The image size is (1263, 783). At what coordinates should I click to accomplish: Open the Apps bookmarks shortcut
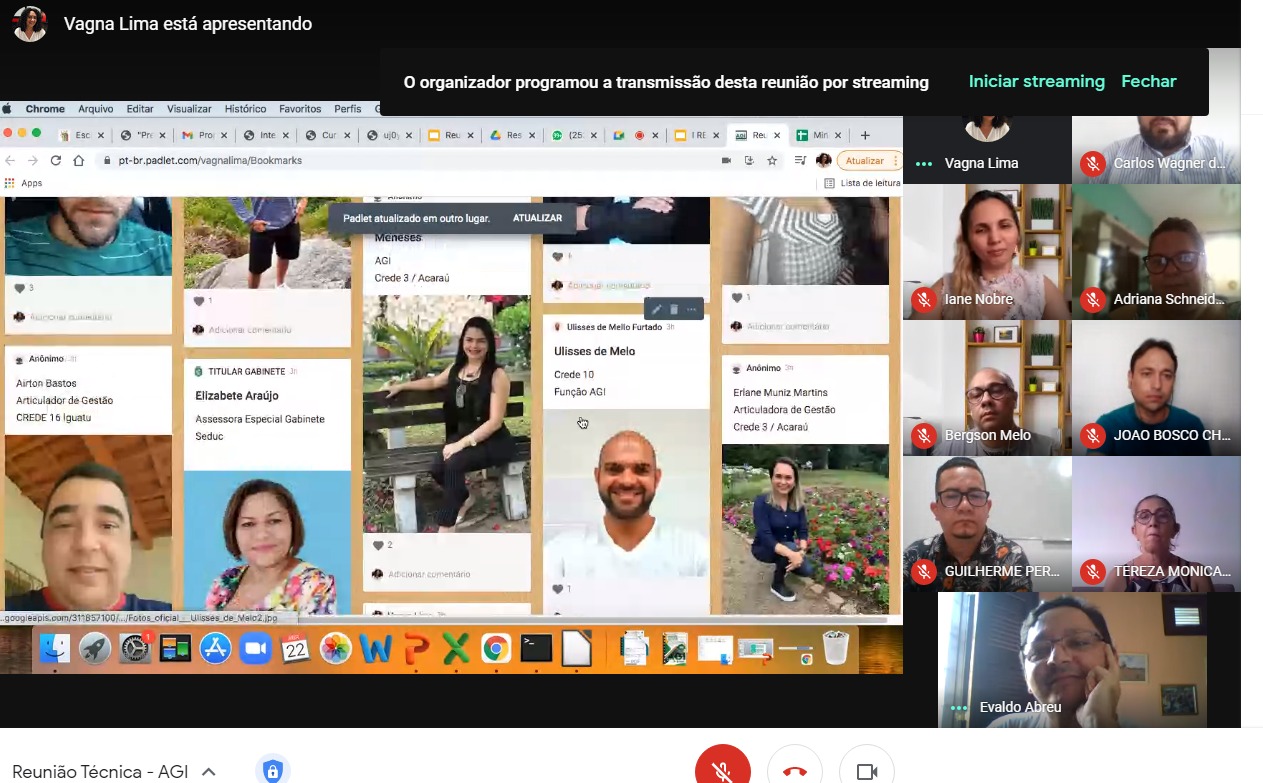pos(24,183)
